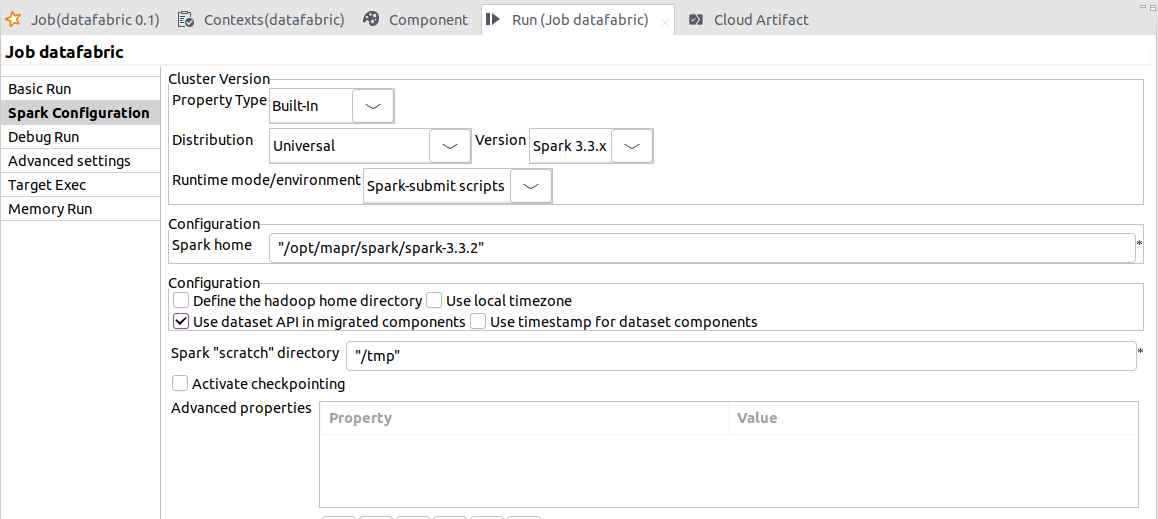The width and height of the screenshot is (1158, 519).
Task: Enable Define the hadoop home directory
Action: click(181, 300)
